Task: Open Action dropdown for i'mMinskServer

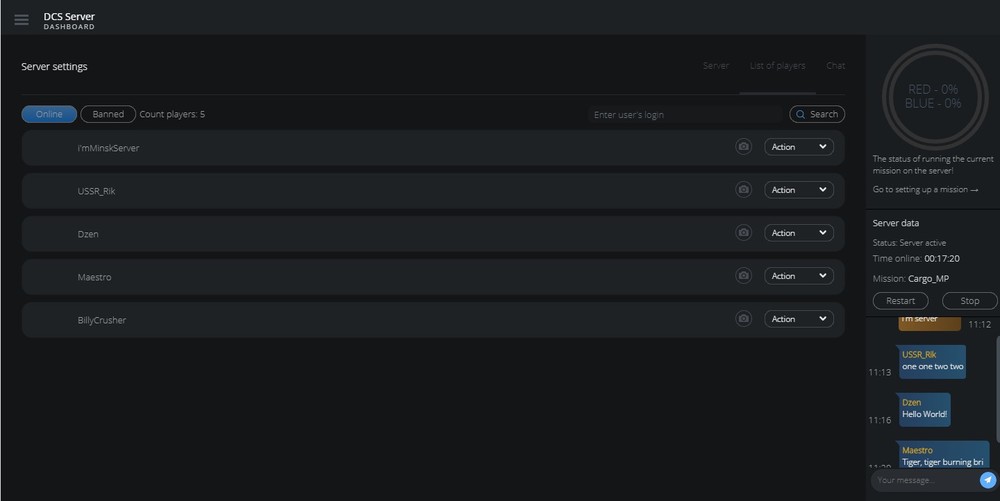Action: [x=799, y=147]
